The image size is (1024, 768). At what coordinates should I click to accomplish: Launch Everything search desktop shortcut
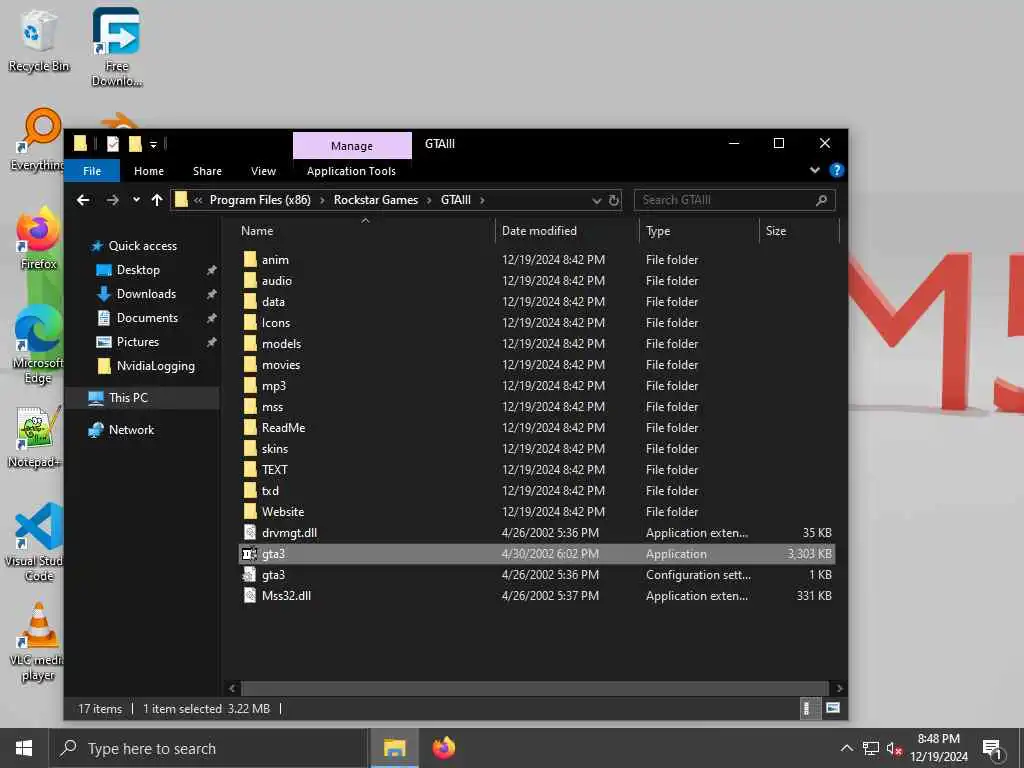tap(40, 140)
